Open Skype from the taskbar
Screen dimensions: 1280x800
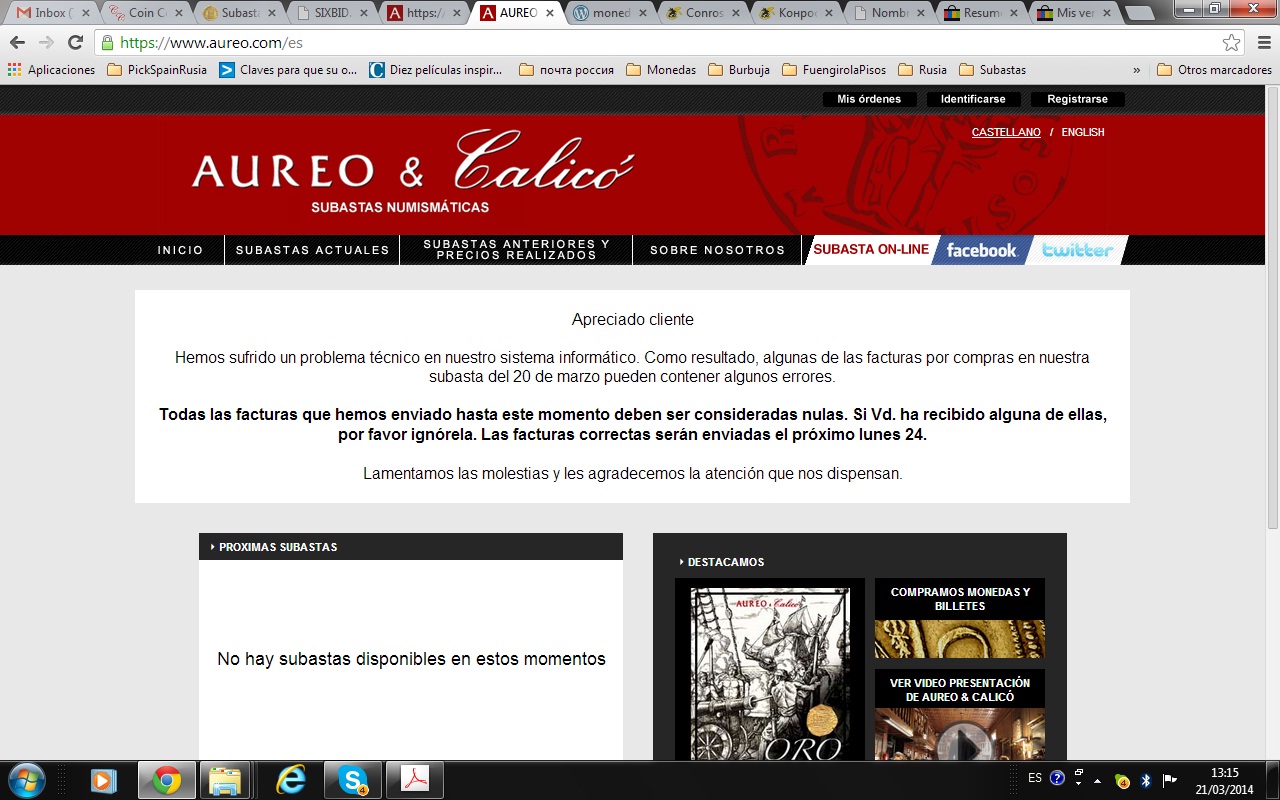pyautogui.click(x=352, y=780)
